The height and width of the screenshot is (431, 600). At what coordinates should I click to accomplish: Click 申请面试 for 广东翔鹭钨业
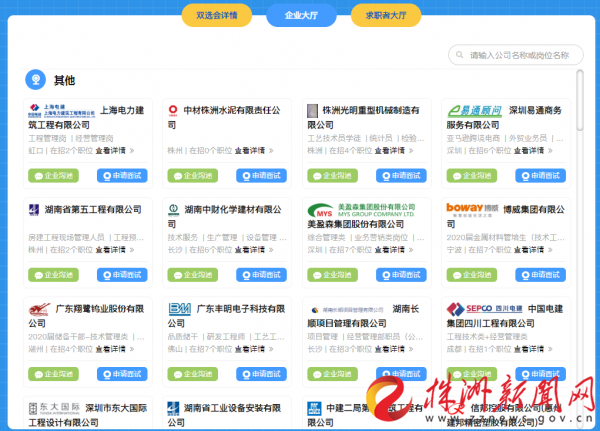tap(122, 374)
